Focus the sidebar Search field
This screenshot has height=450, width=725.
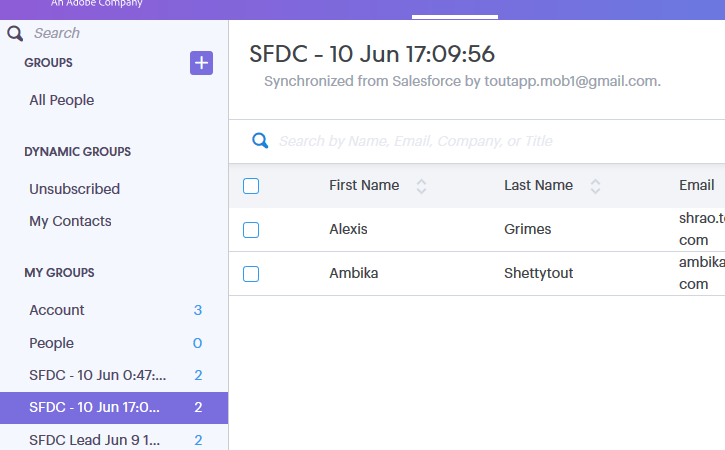[x=125, y=33]
